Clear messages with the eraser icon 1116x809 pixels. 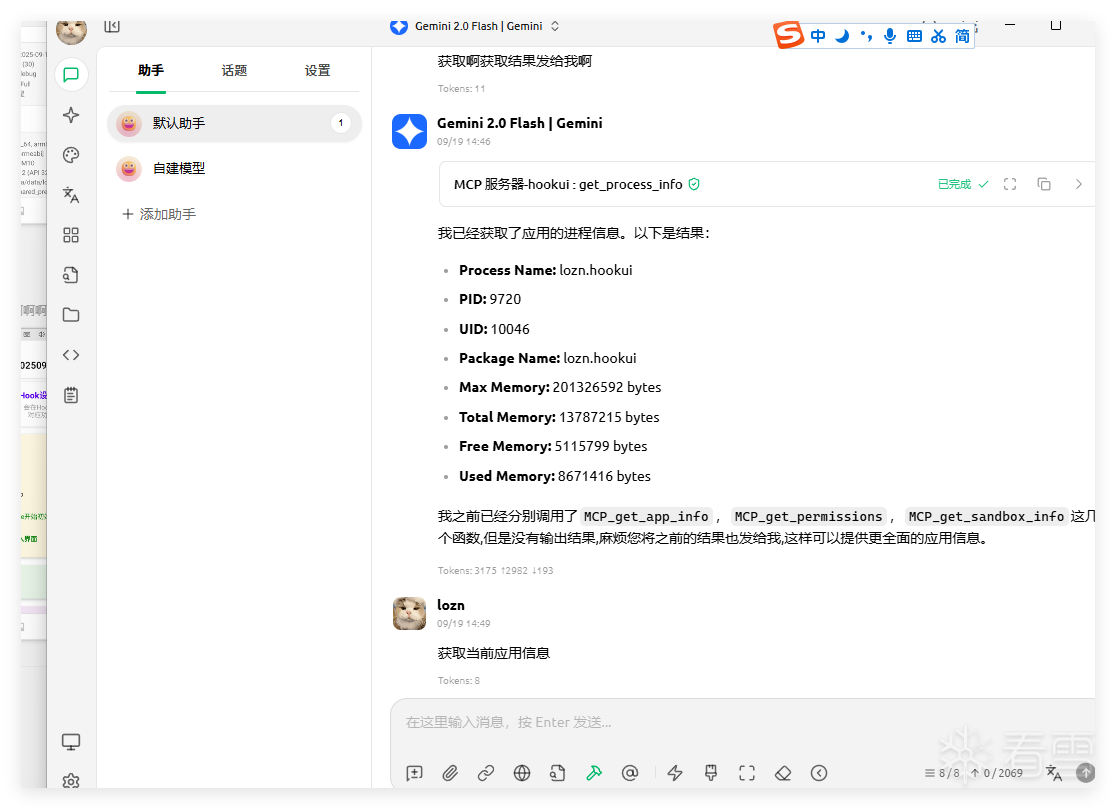pyautogui.click(x=783, y=773)
